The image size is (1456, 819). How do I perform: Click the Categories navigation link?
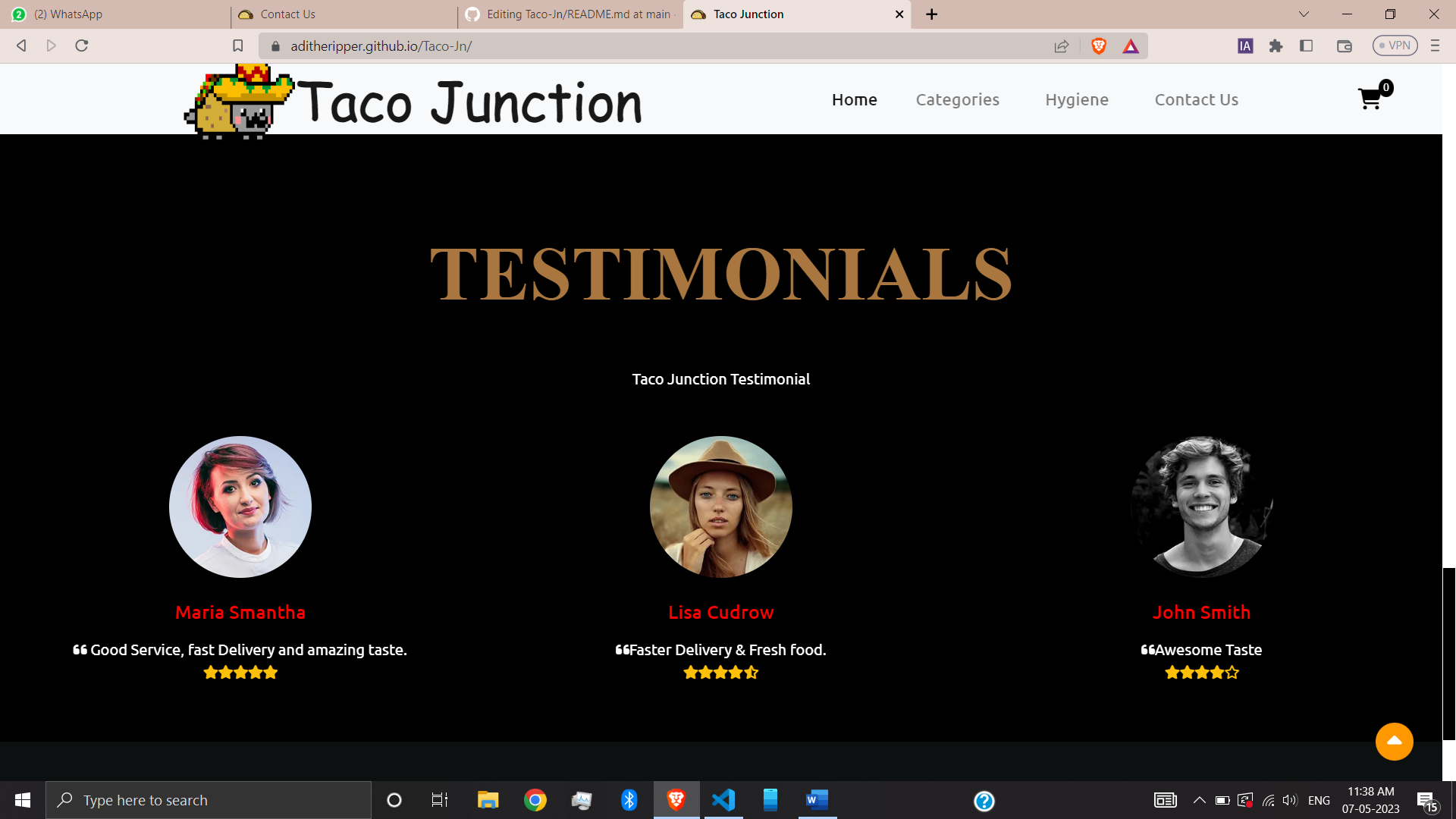958,99
